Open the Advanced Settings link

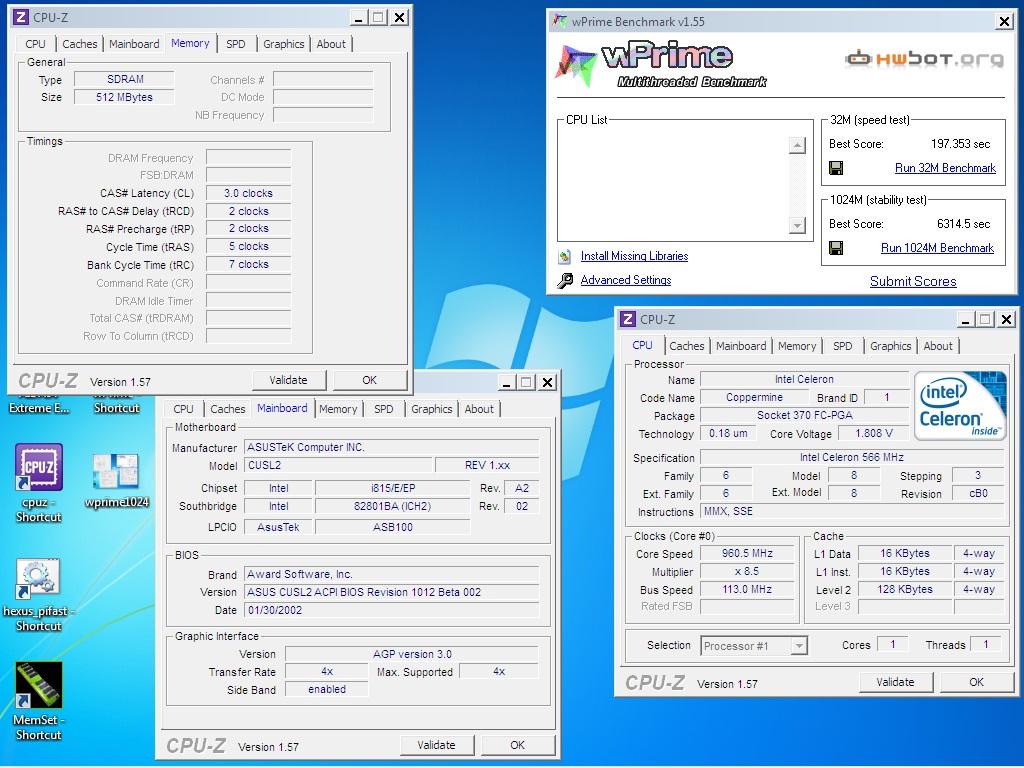click(x=626, y=280)
